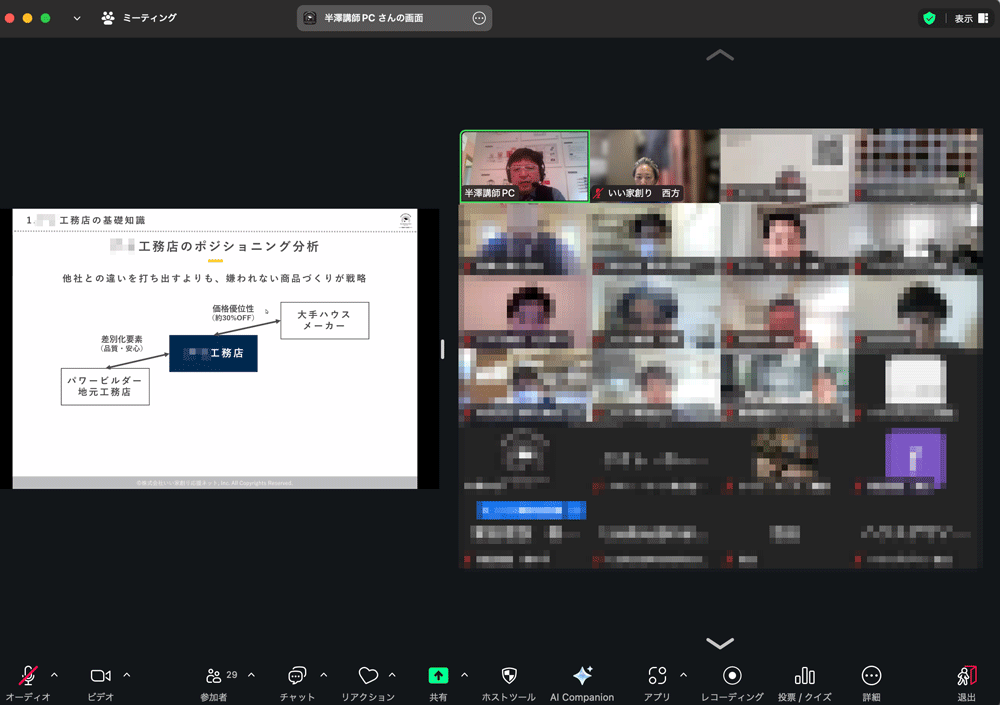
Task: Click the green 共有 share screen button
Action: point(438,676)
